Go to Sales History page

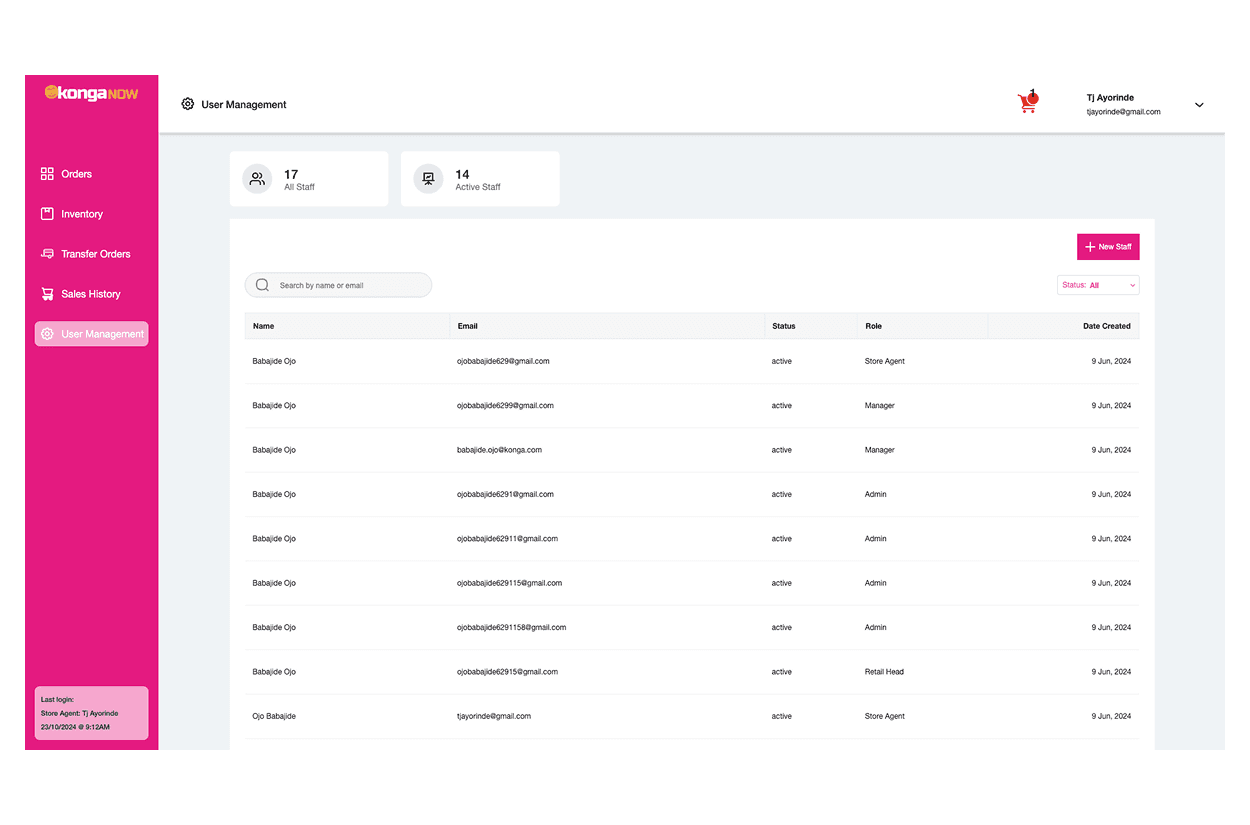tap(90, 294)
